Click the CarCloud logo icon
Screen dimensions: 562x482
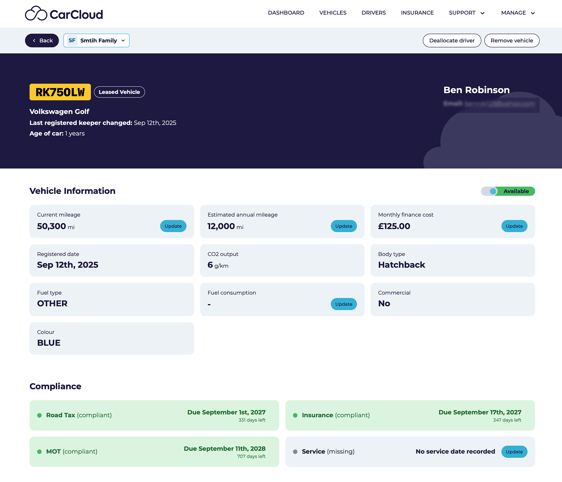coord(36,14)
